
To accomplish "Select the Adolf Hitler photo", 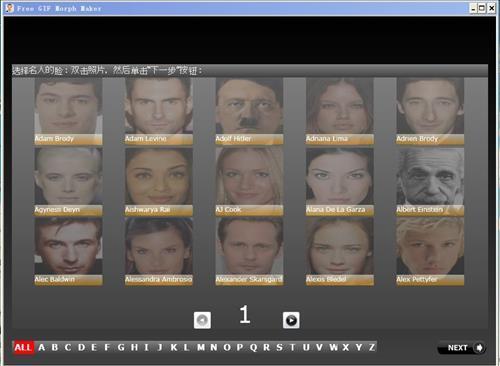I will 249,112.
